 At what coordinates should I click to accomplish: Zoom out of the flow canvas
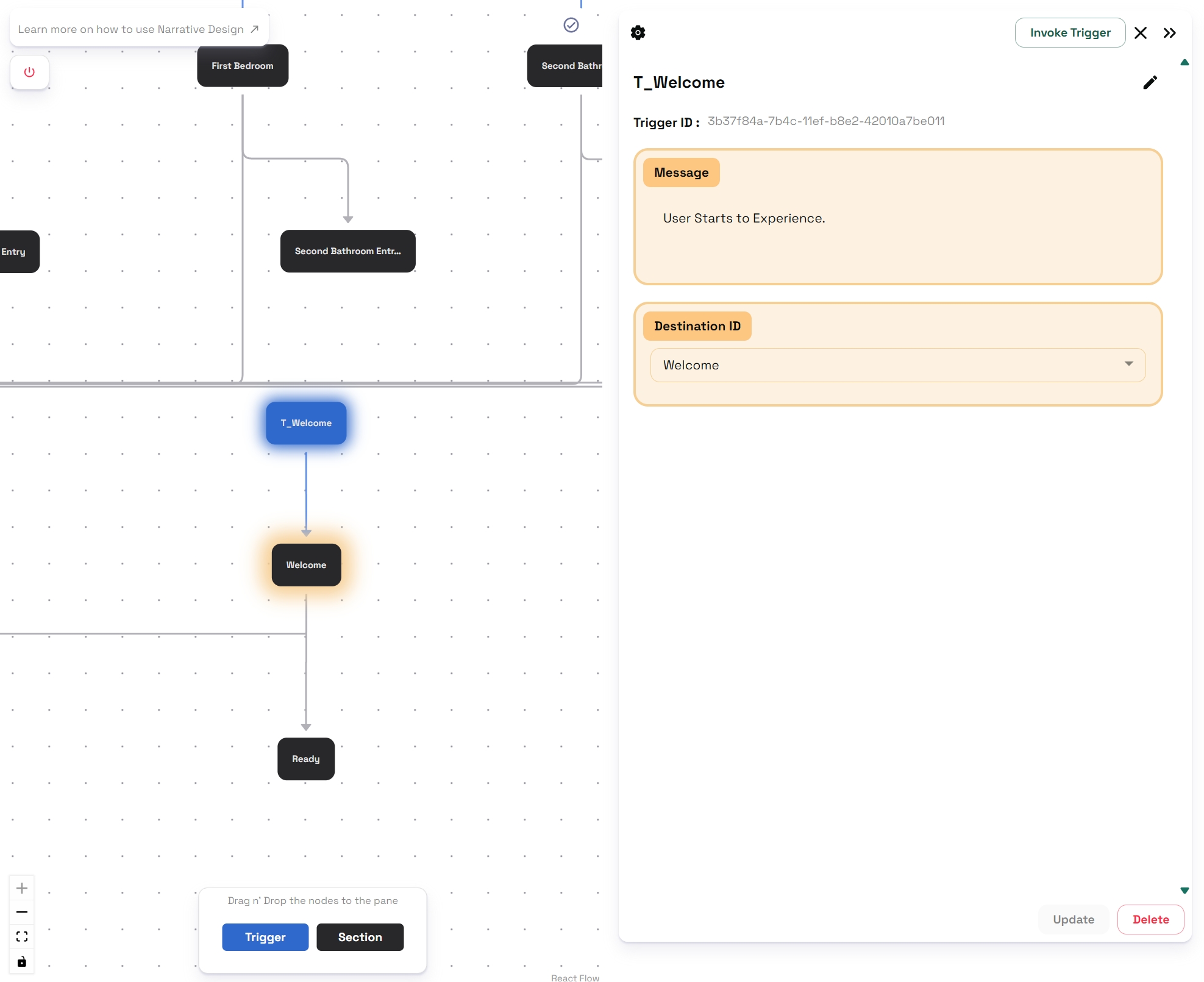(x=22, y=913)
